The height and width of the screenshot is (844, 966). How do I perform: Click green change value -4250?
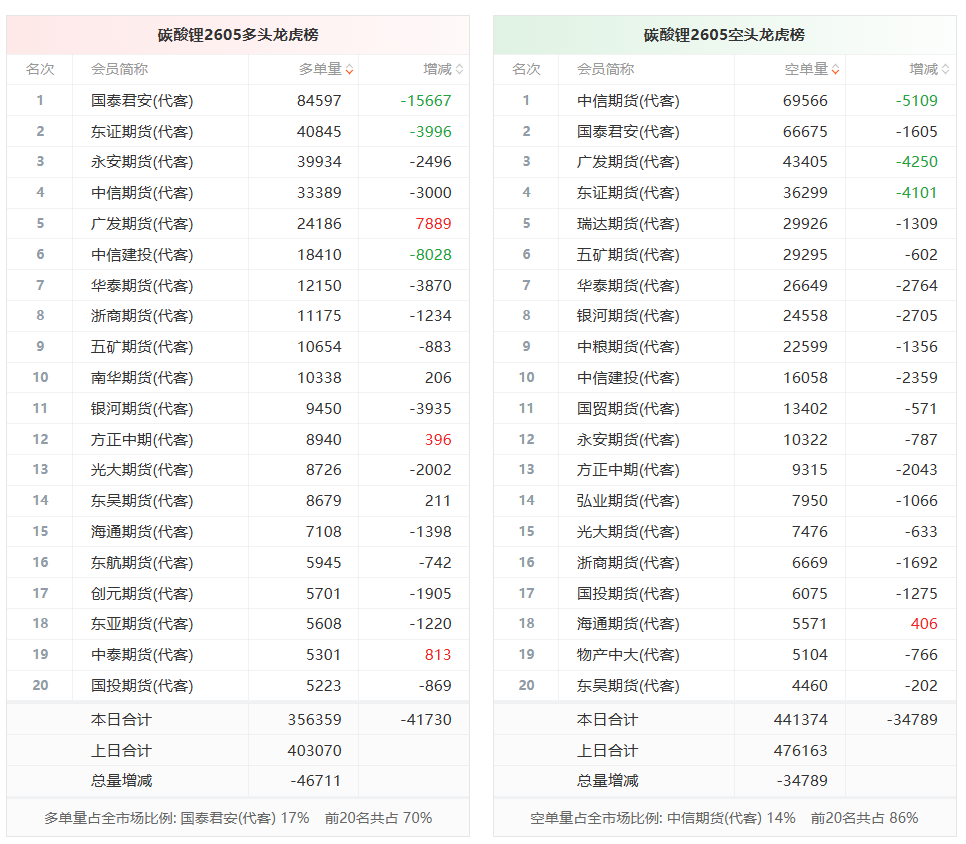coord(917,161)
